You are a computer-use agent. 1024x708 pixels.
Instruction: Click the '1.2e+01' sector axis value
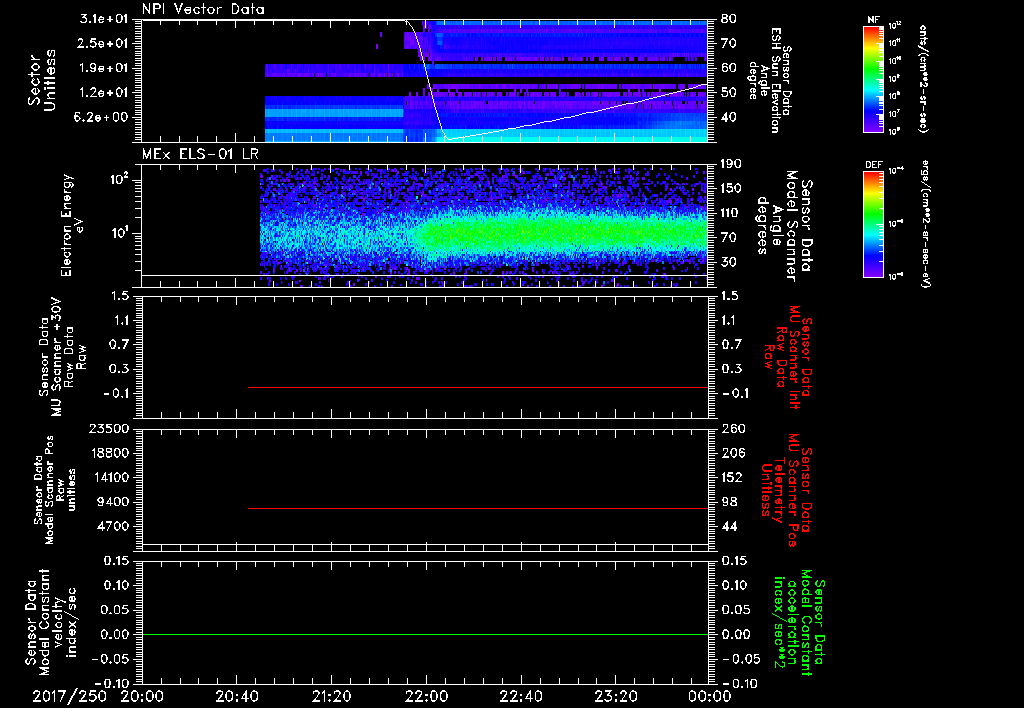pos(104,93)
